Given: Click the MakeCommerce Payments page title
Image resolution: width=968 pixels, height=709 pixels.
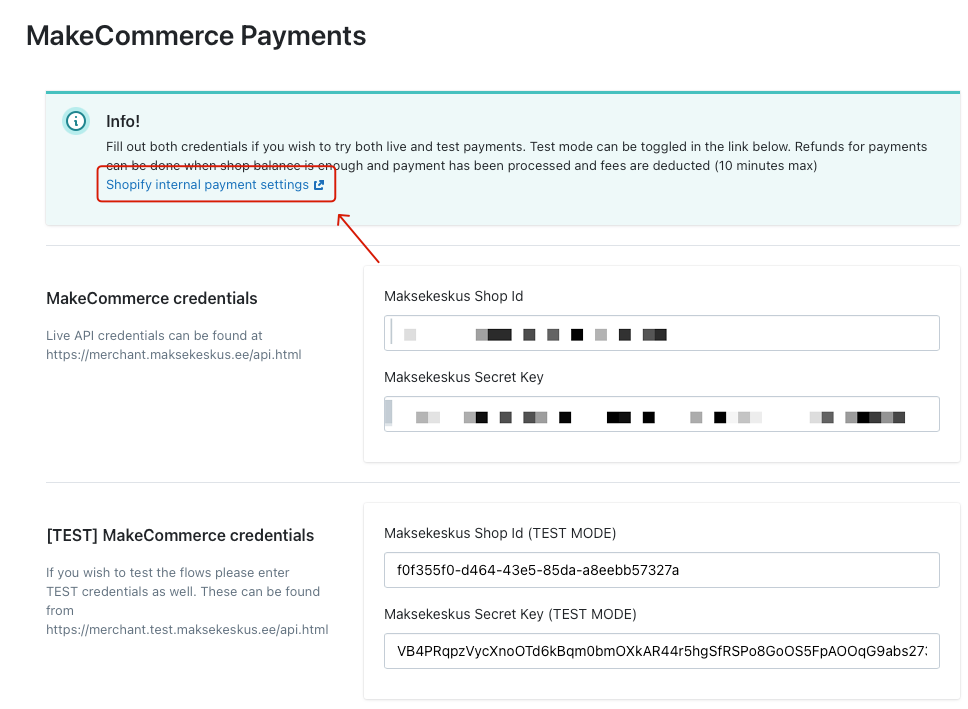Looking at the screenshot, I should click(x=196, y=36).
